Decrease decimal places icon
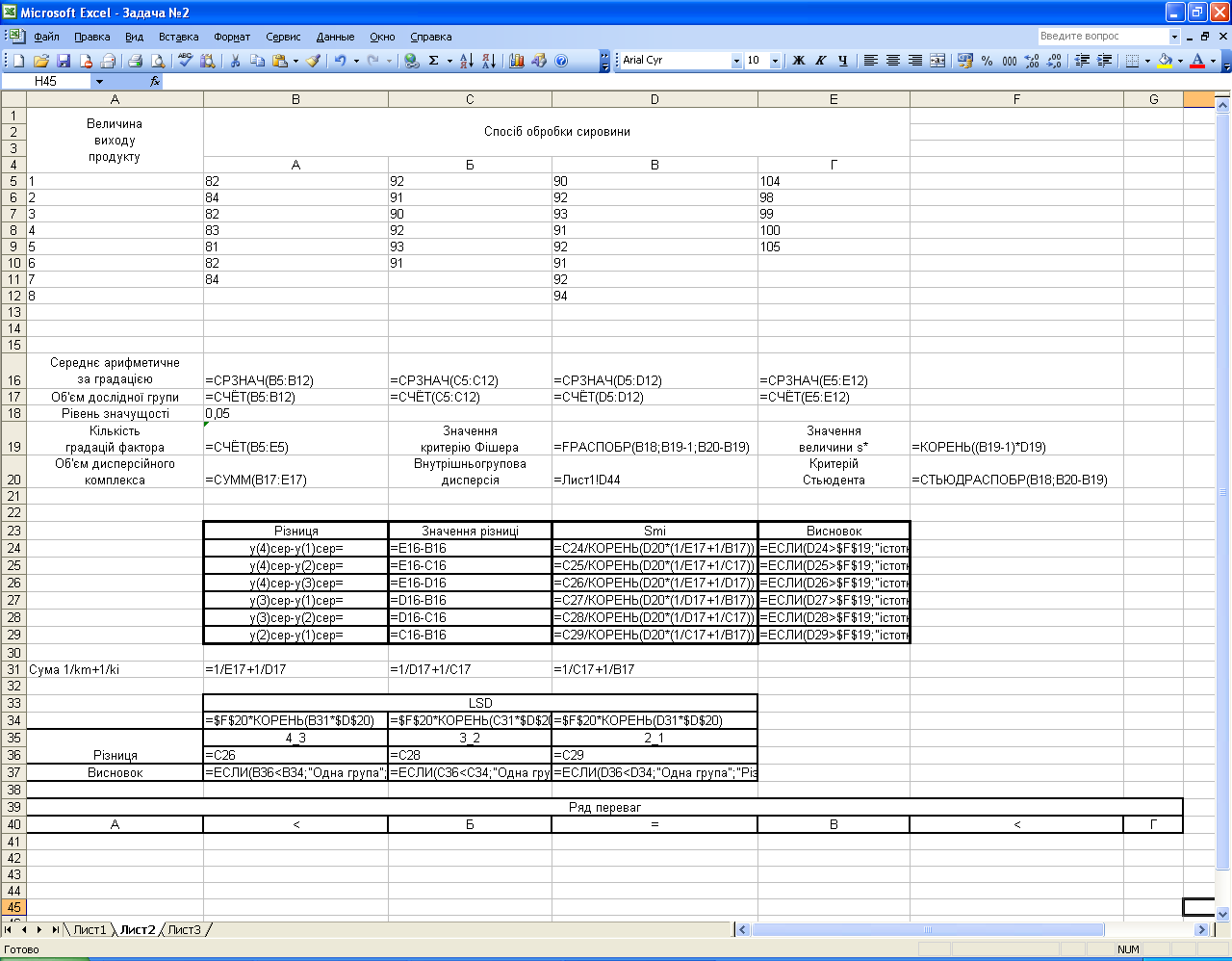The width and height of the screenshot is (1232, 961). (1054, 61)
